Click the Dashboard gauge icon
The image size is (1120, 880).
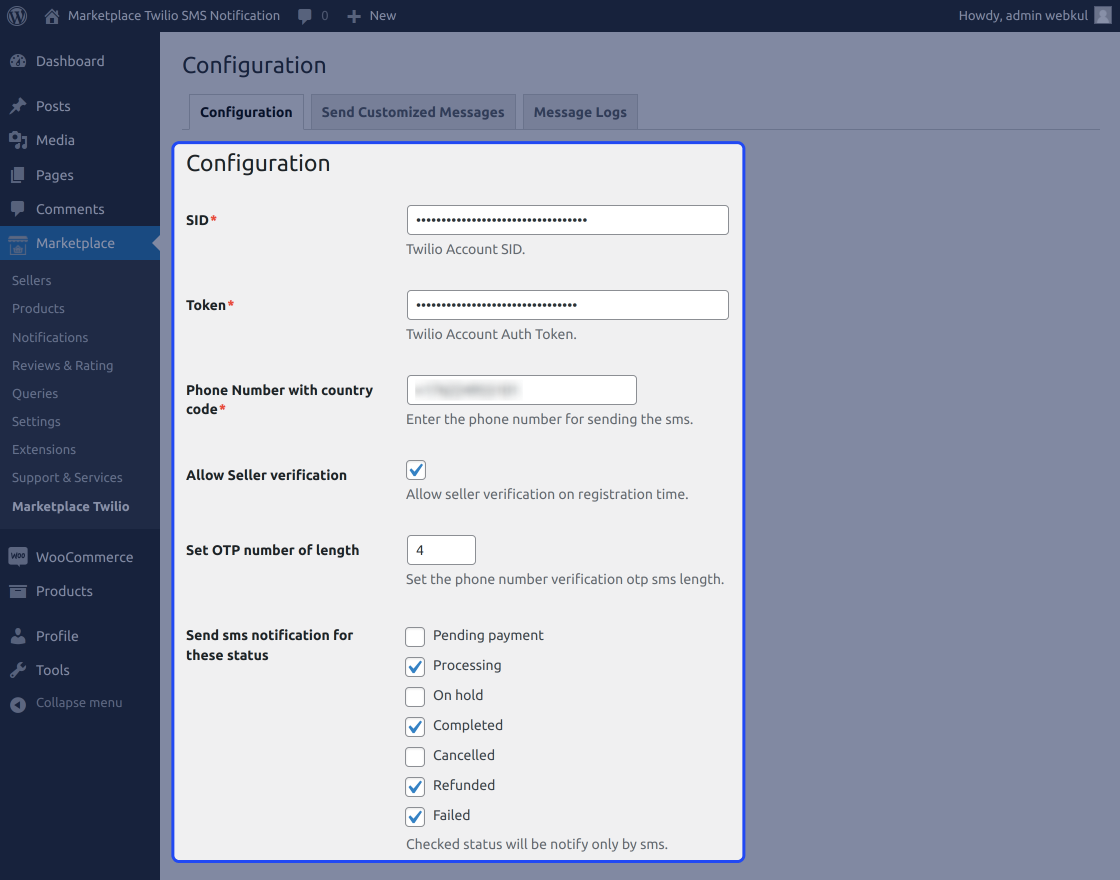pyautogui.click(x=19, y=61)
